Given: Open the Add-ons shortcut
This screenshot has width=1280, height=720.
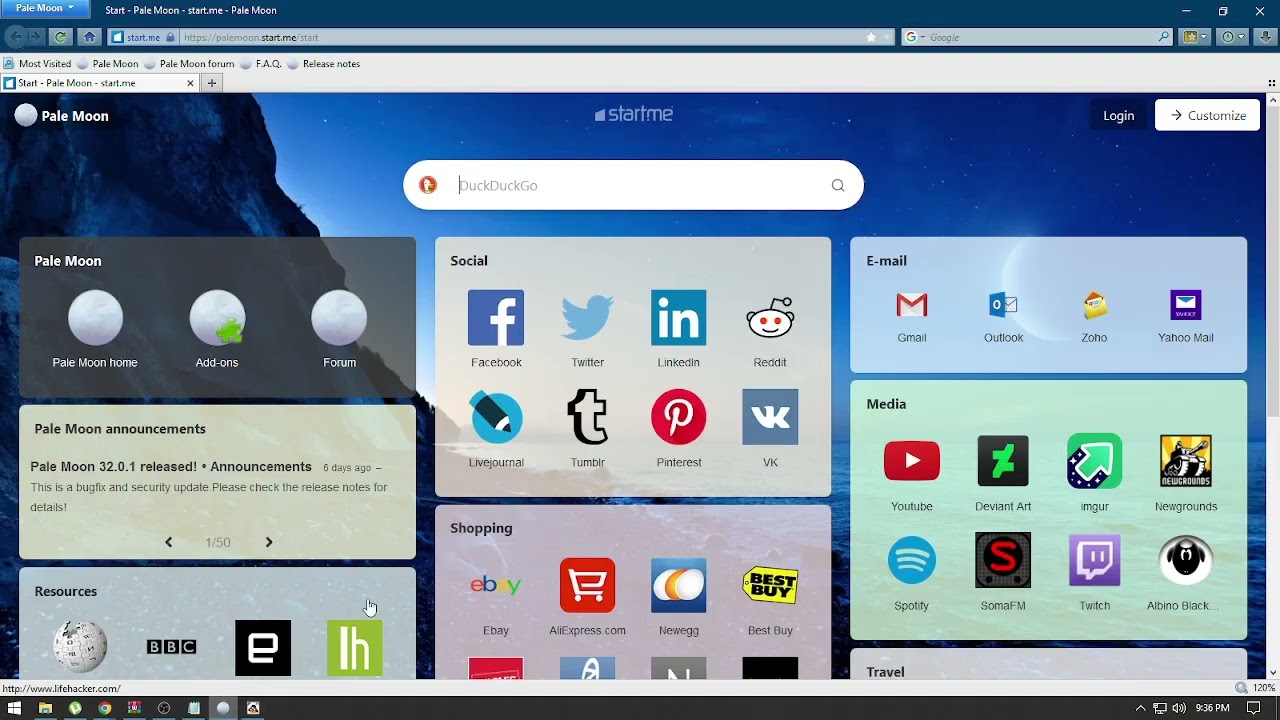Looking at the screenshot, I should (x=217, y=318).
